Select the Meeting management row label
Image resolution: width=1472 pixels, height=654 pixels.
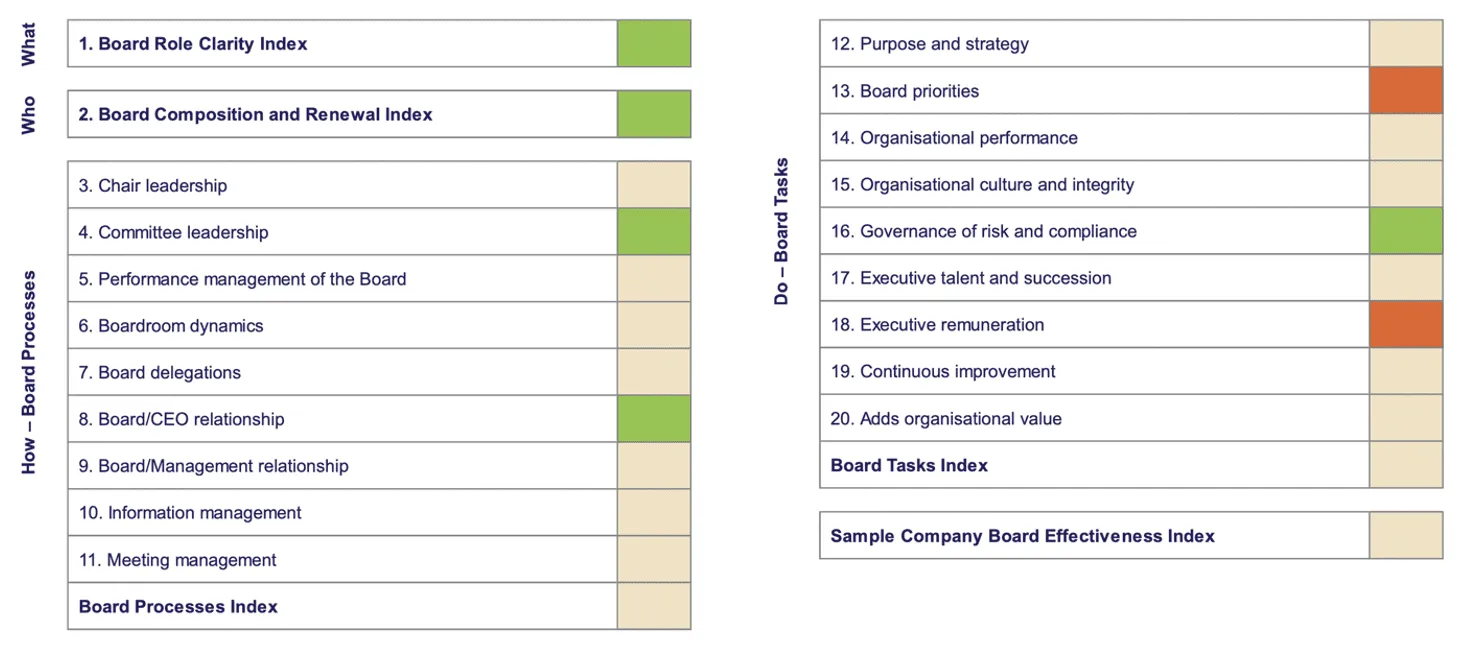click(178, 560)
